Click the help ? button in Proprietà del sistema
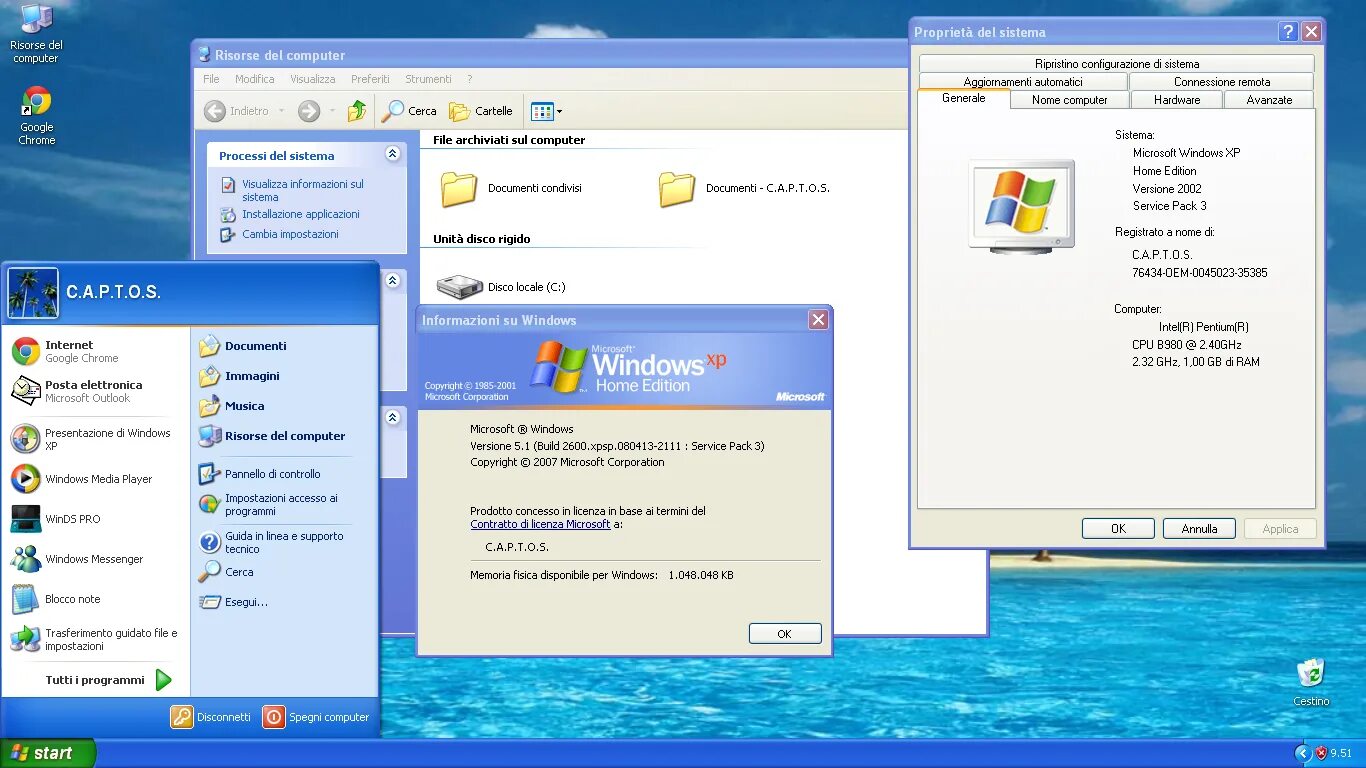1366x768 pixels. [x=1288, y=32]
